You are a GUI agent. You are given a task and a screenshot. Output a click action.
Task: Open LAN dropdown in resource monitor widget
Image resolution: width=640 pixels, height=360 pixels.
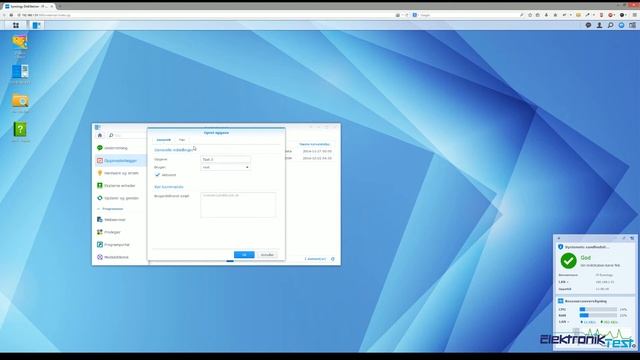click(564, 322)
